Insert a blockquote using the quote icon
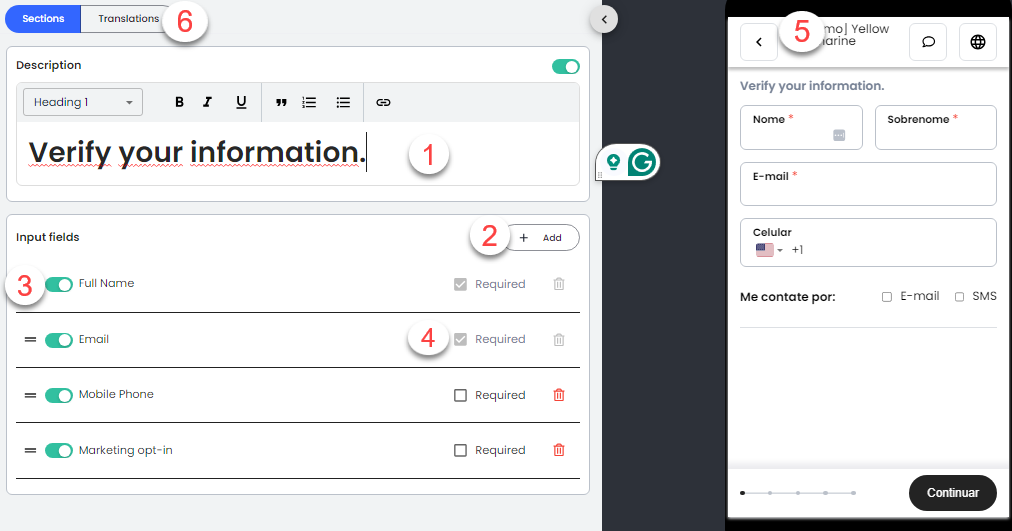 pos(281,102)
